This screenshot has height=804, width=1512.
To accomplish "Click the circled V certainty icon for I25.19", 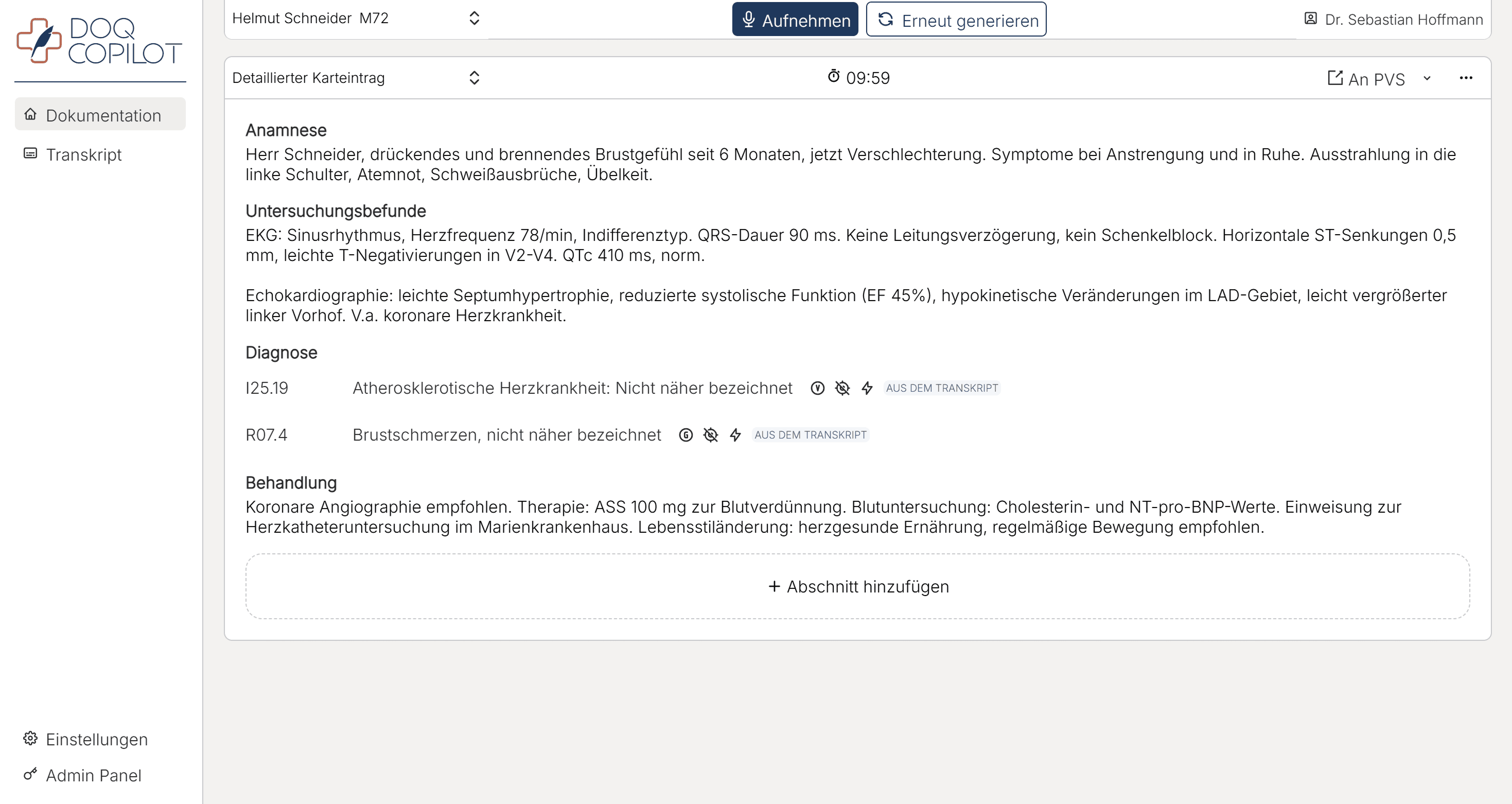I will (x=817, y=388).
